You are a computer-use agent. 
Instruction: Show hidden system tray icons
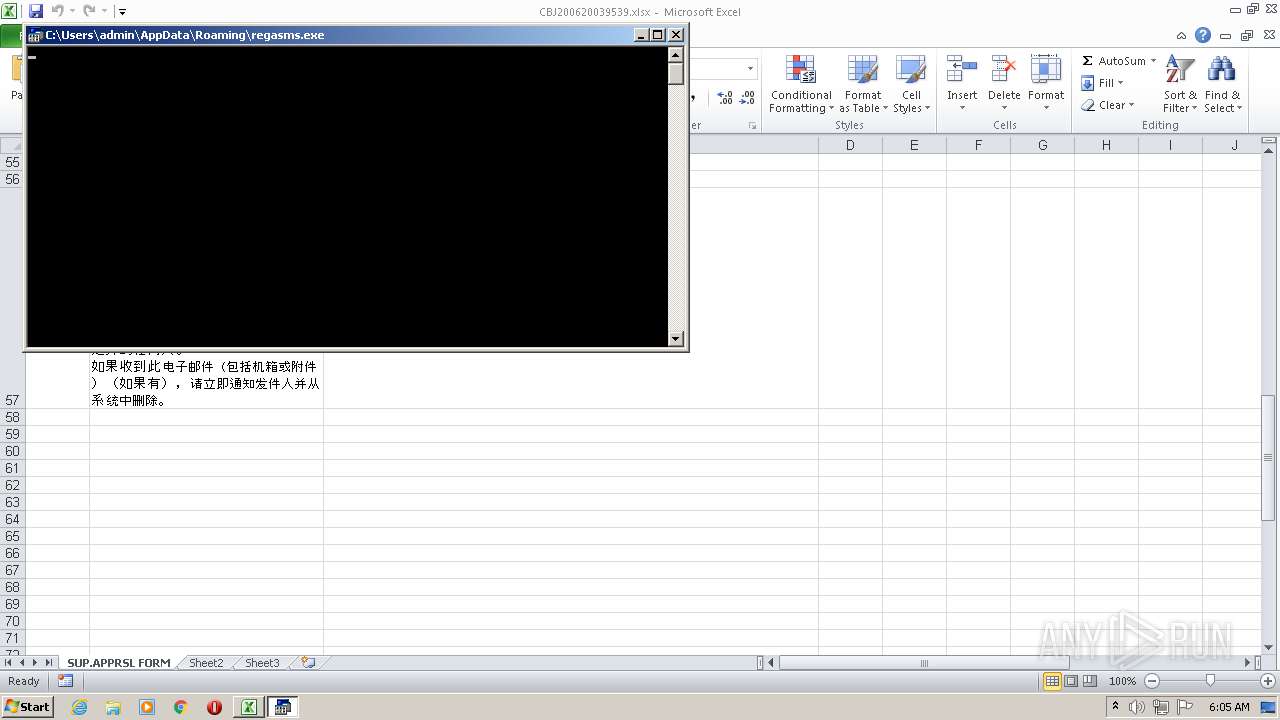point(1115,706)
